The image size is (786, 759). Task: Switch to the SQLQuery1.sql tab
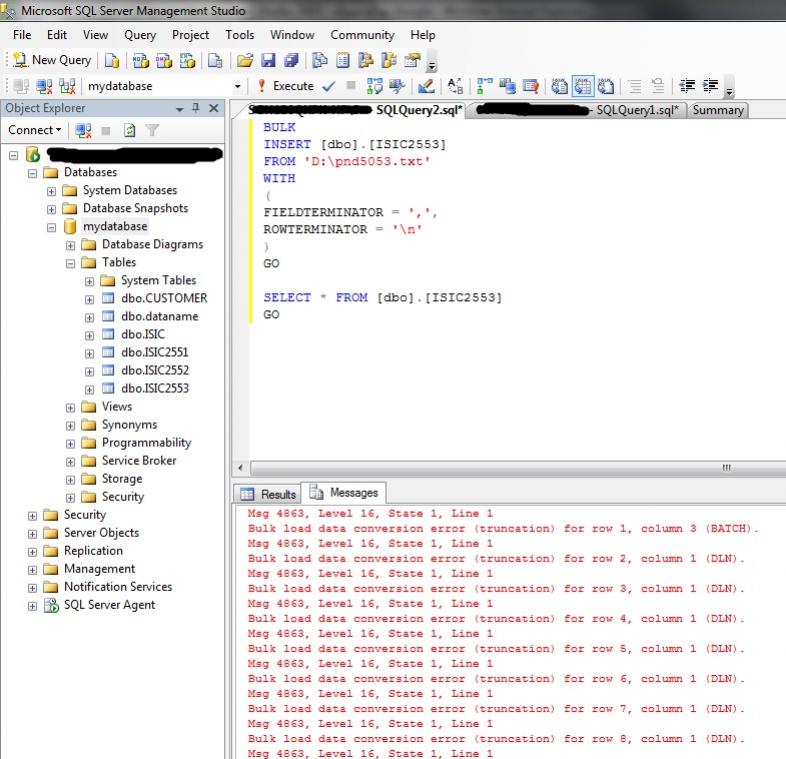(x=577, y=110)
